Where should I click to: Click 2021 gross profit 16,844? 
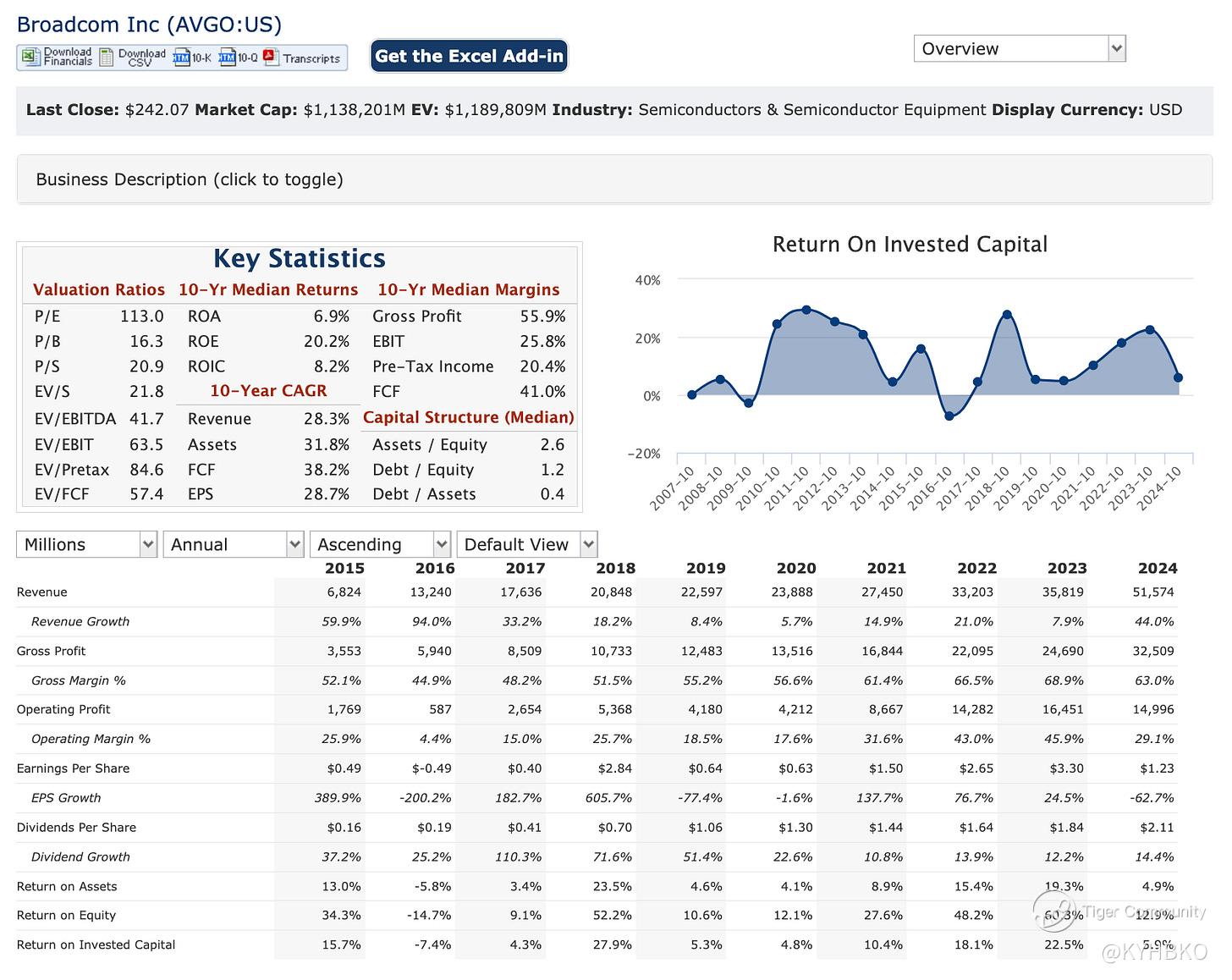point(883,651)
